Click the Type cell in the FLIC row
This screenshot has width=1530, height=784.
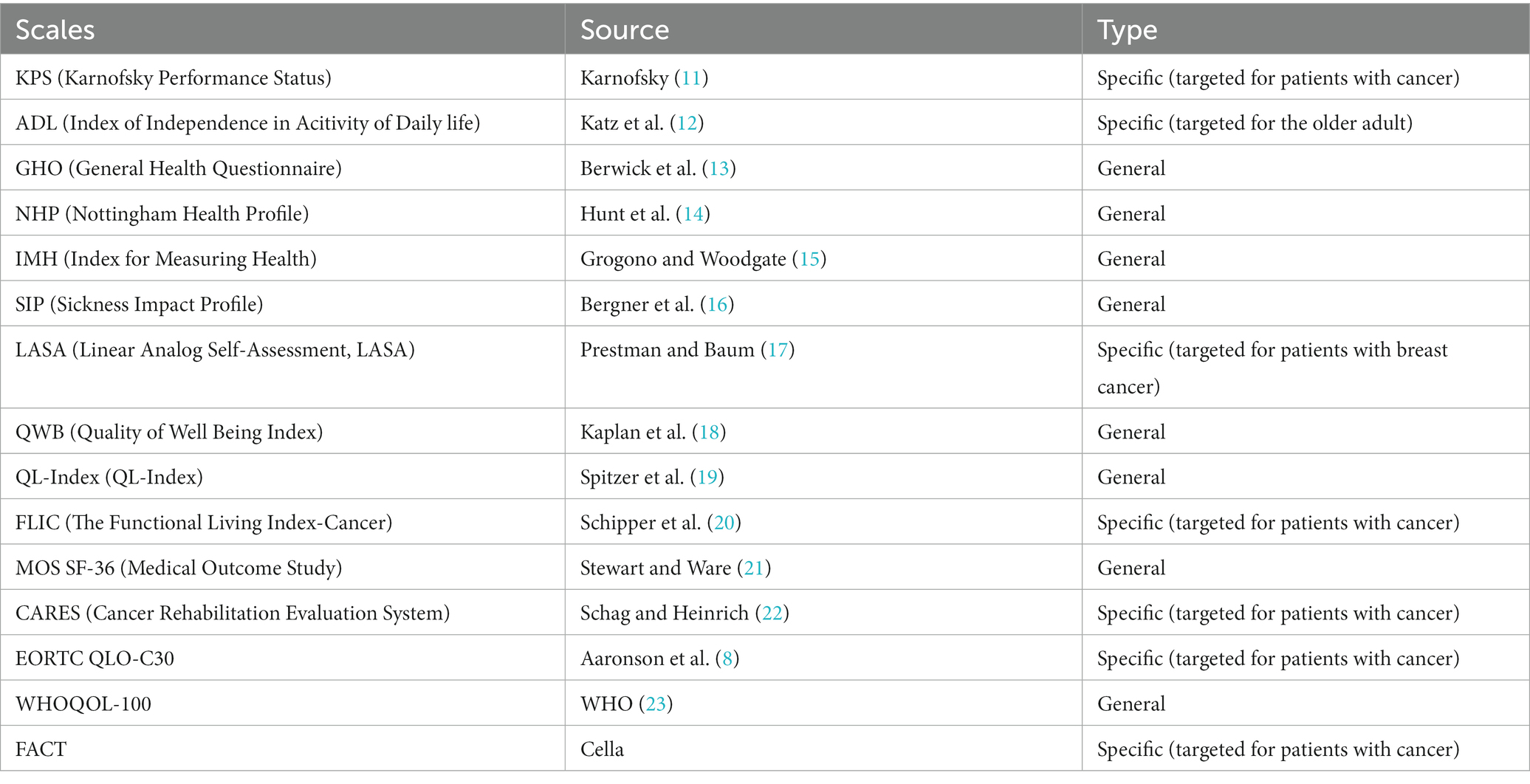(x=1306, y=523)
